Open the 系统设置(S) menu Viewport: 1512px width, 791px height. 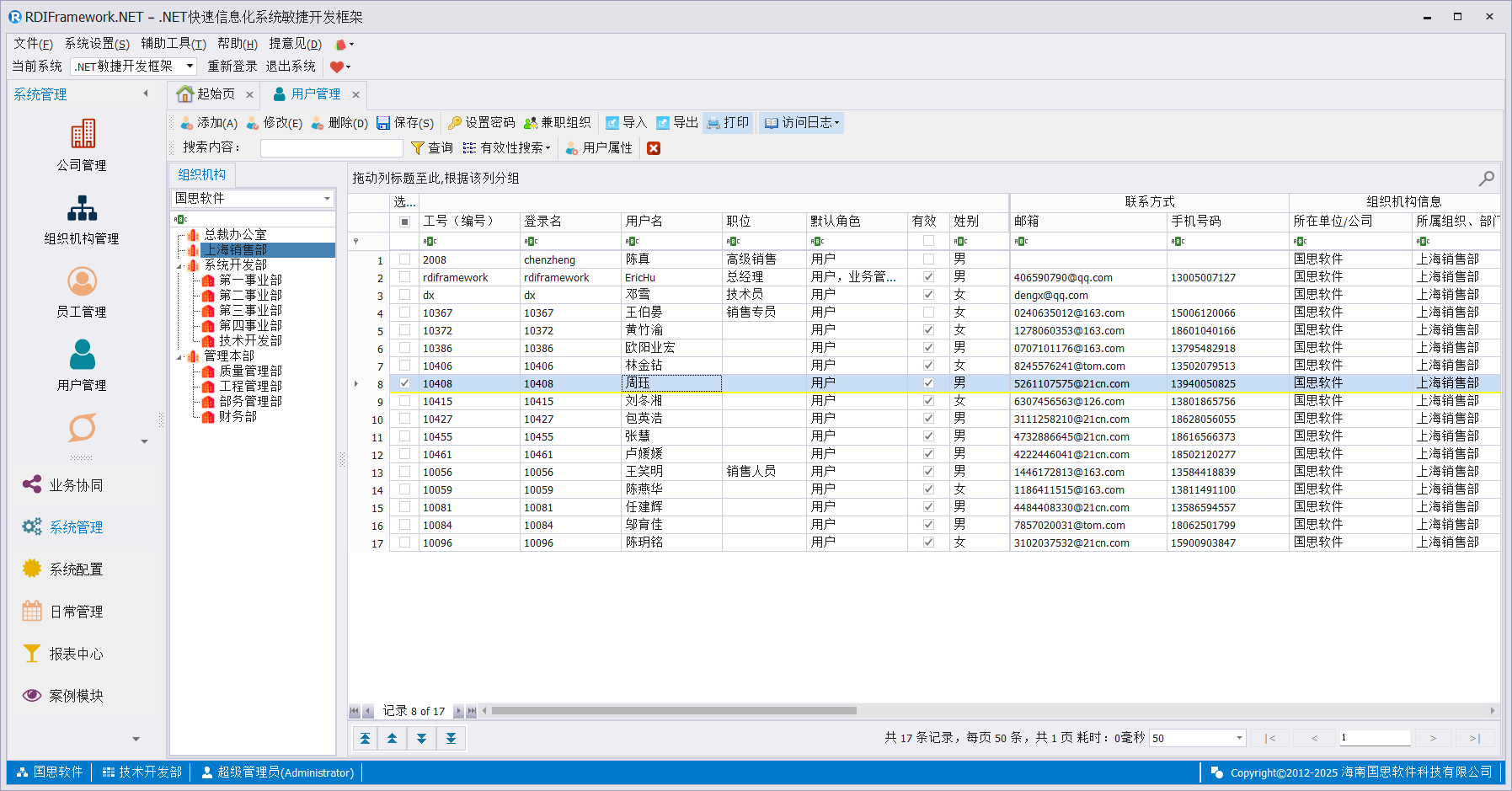pos(97,44)
